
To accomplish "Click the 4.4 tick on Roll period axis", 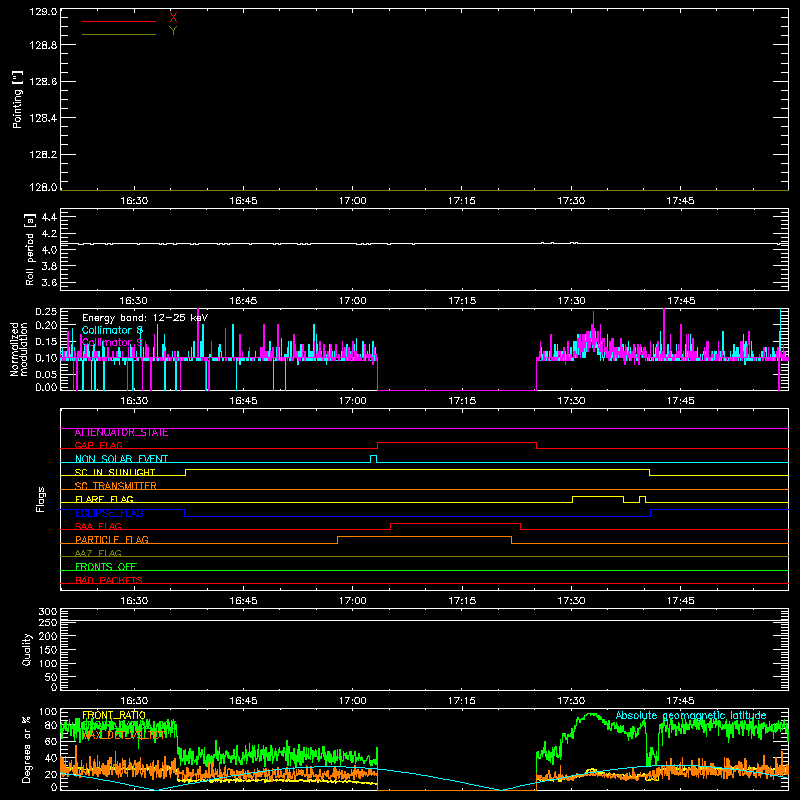I will click(x=49, y=218).
